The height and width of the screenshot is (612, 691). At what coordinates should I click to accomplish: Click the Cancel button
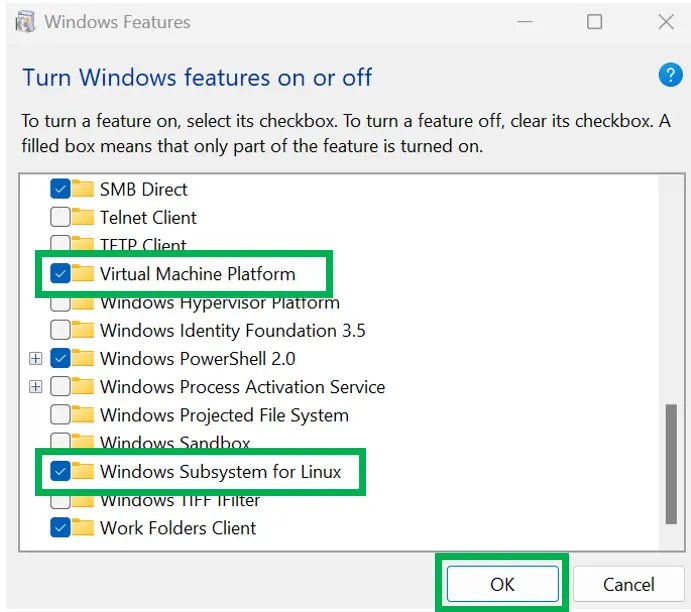pyautogui.click(x=628, y=584)
